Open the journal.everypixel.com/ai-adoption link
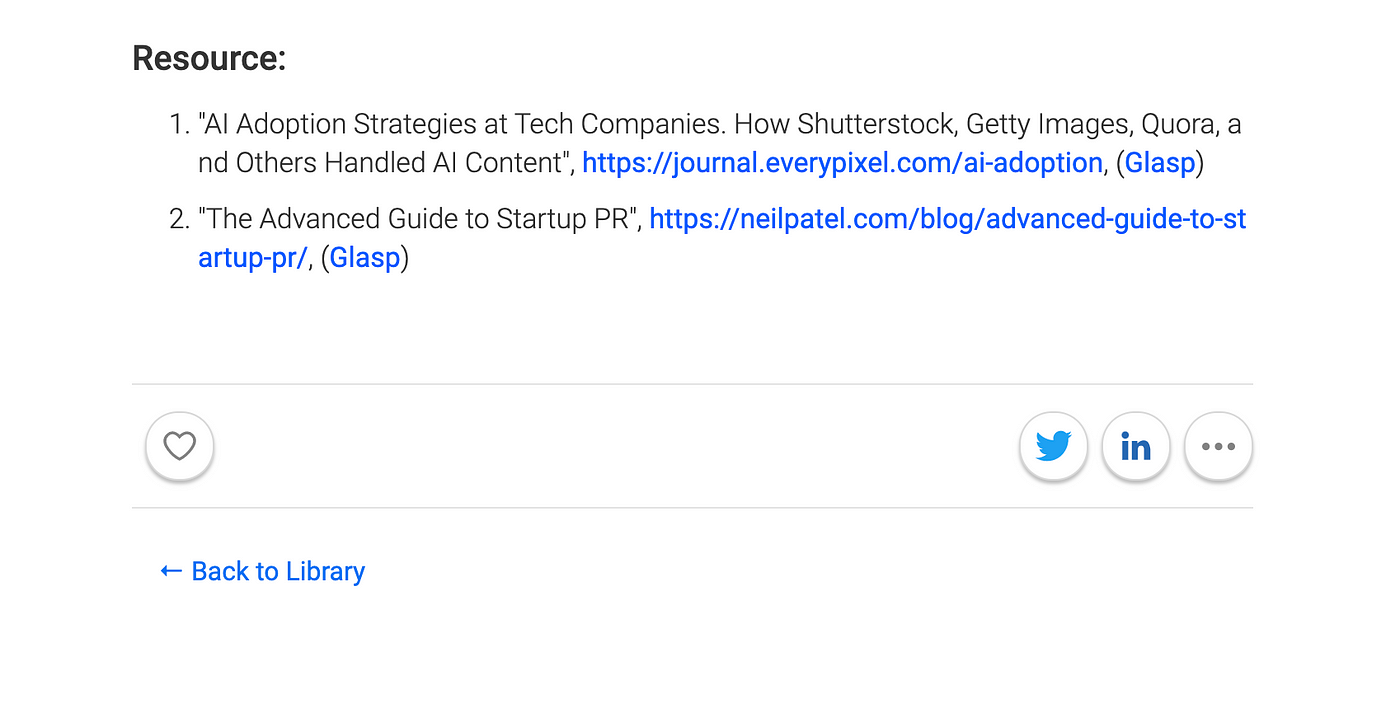 (x=842, y=163)
